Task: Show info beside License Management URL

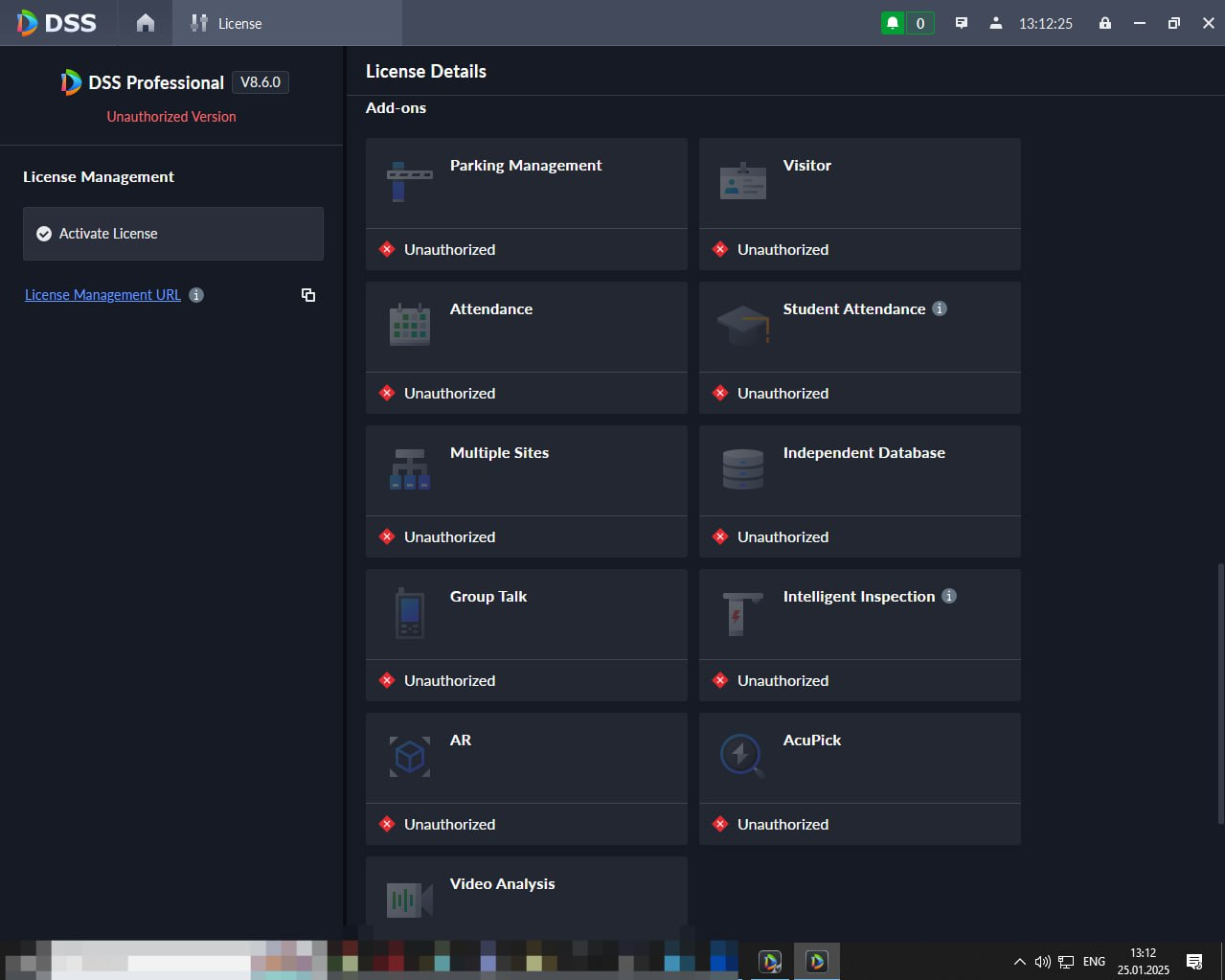Action: [196, 295]
